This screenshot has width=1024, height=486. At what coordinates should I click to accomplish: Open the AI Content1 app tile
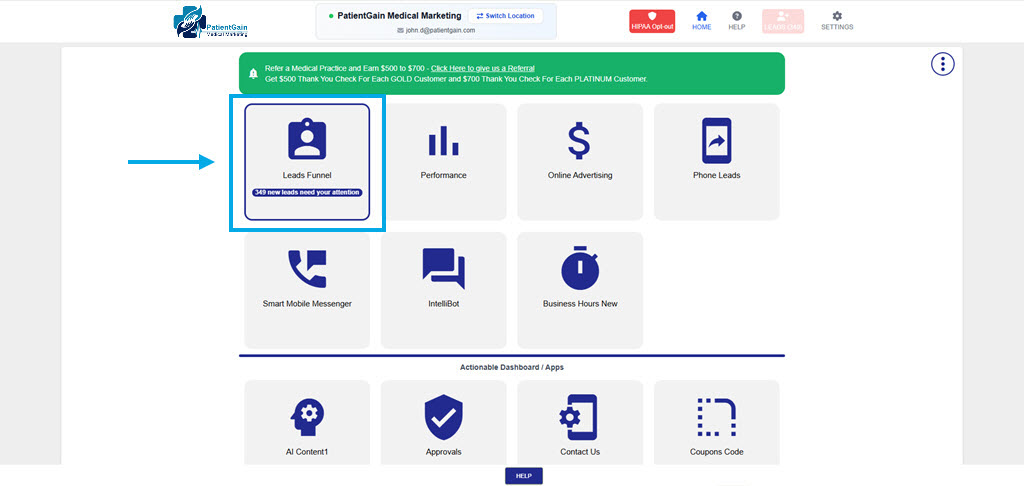(x=307, y=423)
